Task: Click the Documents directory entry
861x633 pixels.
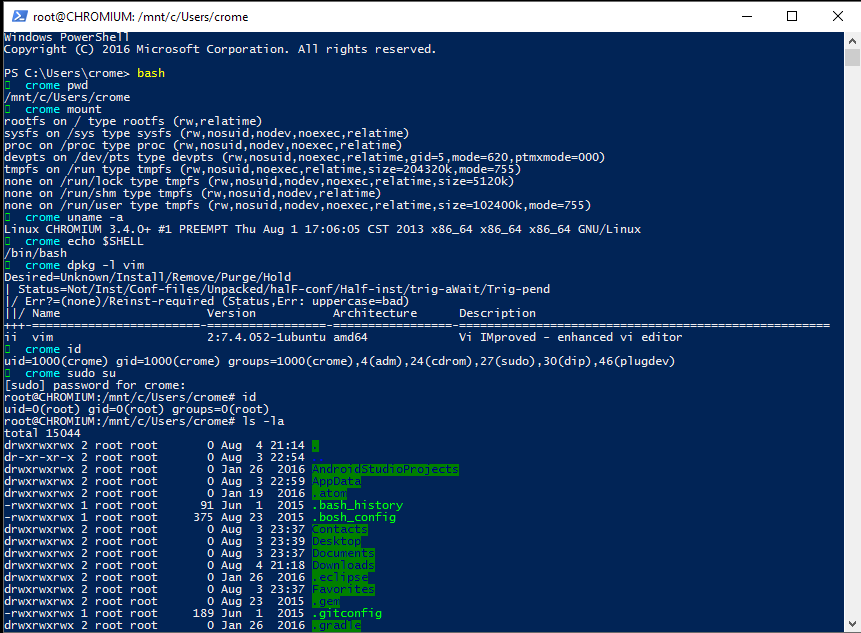Action: [x=343, y=553]
